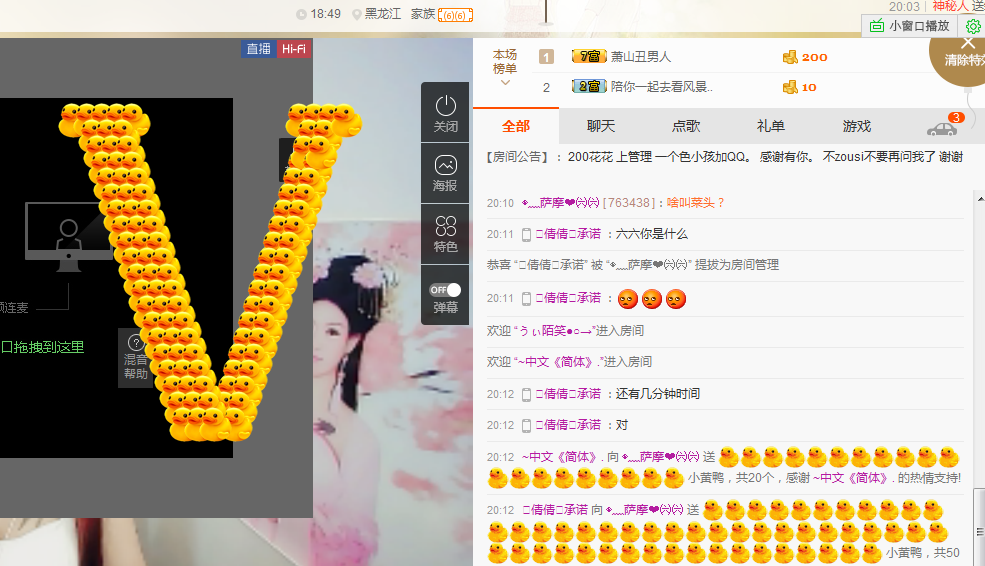Open the car icon with badge 3

(942, 129)
